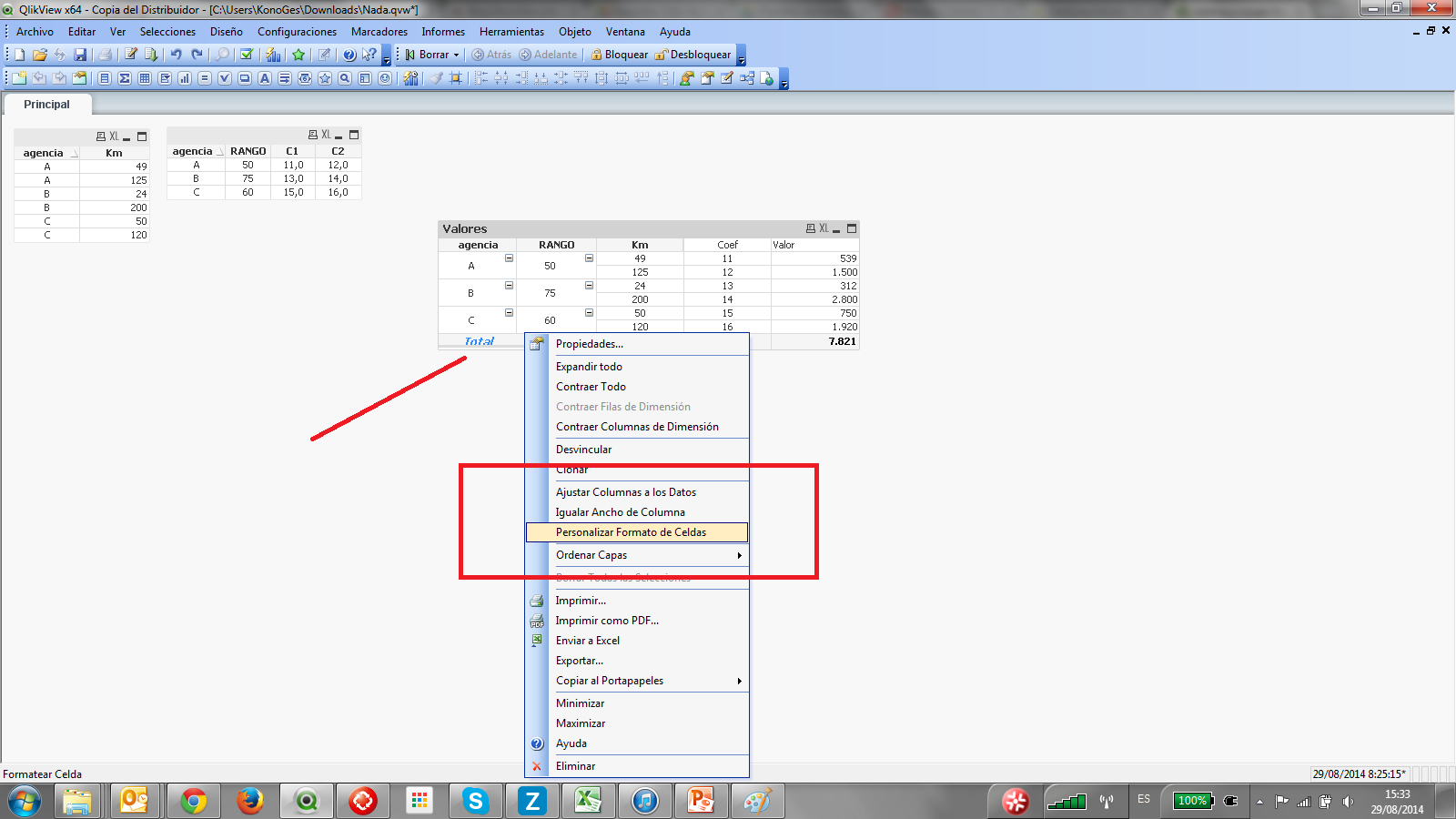
Task: Click the ES language indicator in system tray
Action: (x=1144, y=799)
